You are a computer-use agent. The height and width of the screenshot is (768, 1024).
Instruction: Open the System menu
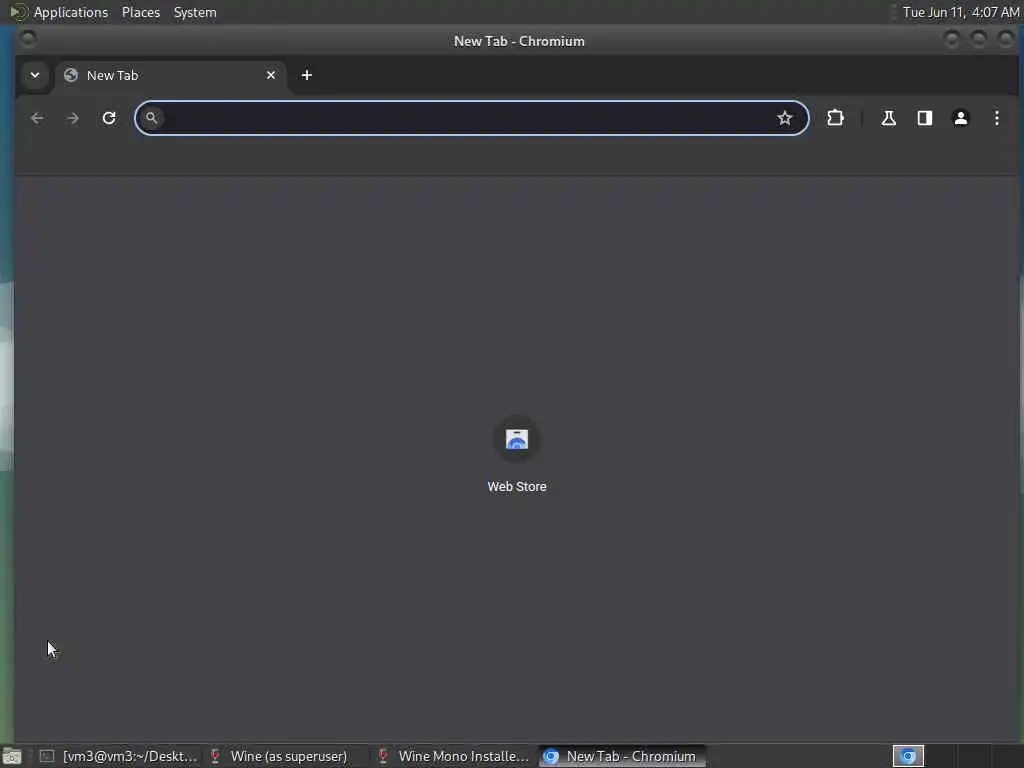195,12
